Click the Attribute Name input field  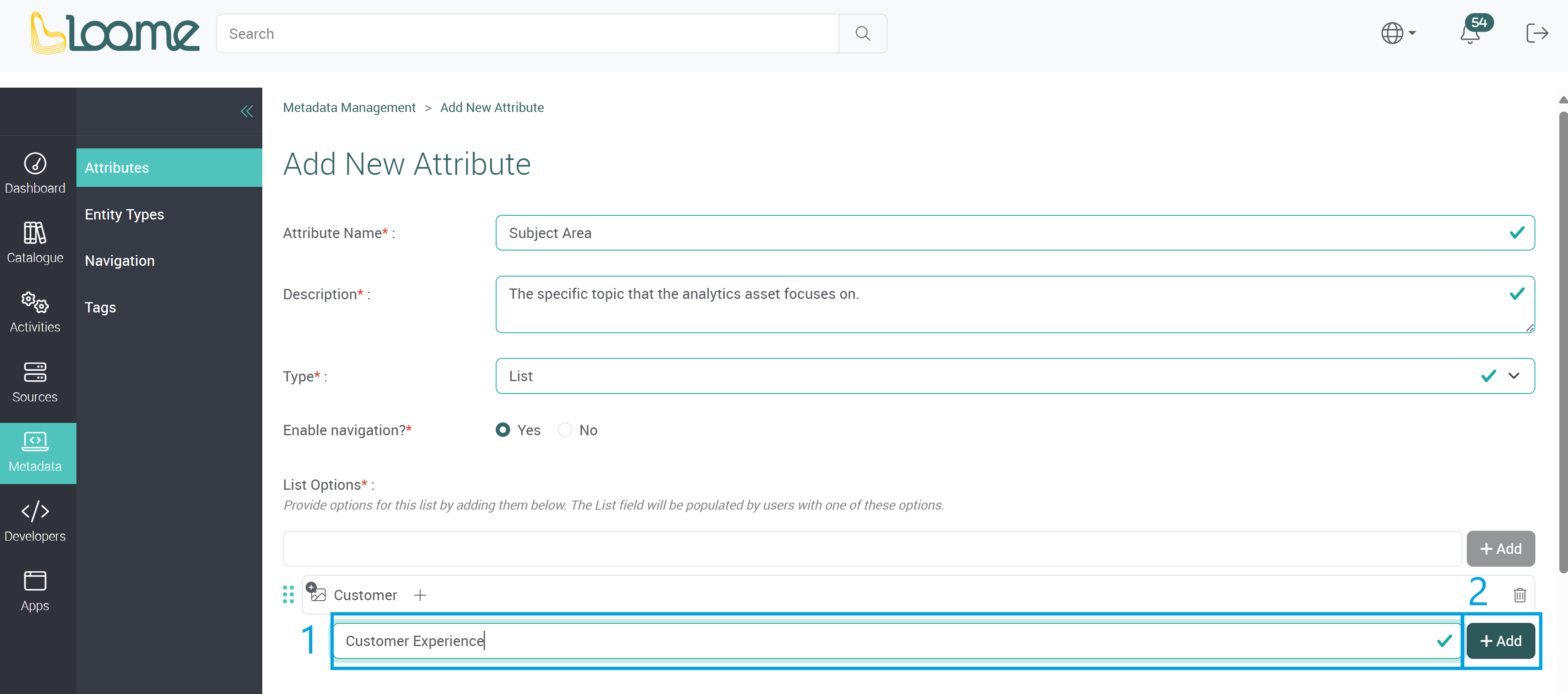pos(1014,233)
